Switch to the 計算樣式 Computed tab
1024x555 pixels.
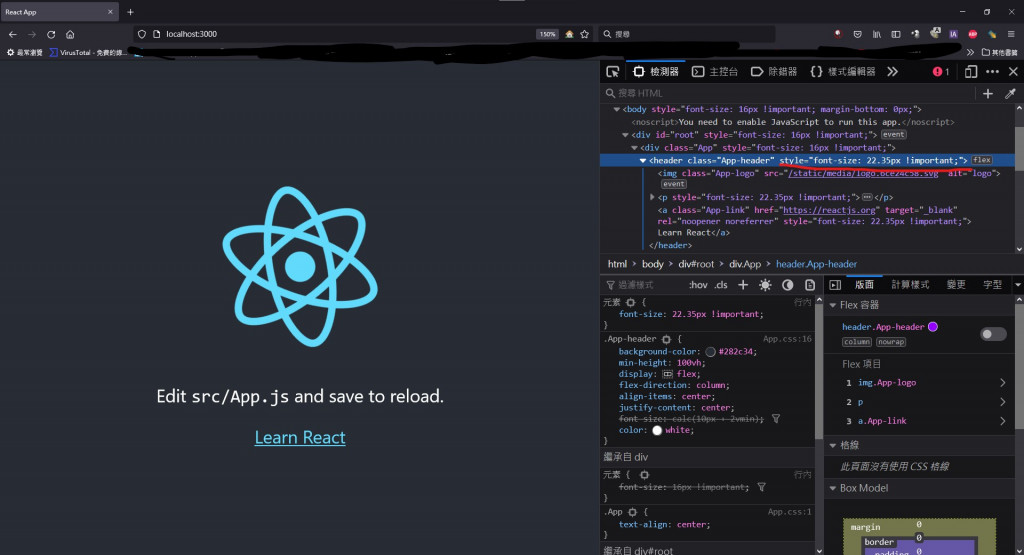(x=910, y=285)
